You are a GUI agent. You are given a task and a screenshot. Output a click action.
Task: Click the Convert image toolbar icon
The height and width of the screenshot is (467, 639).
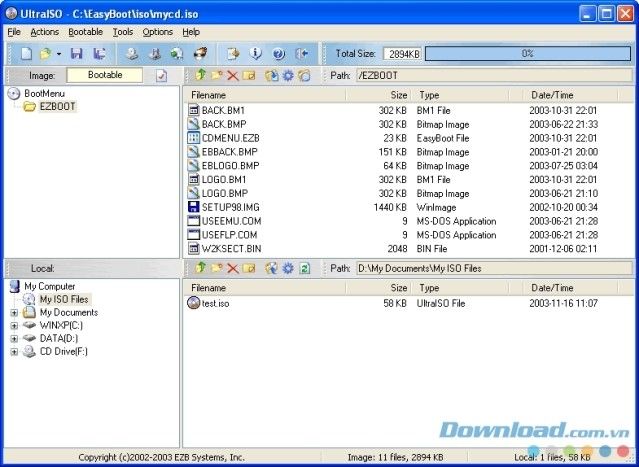coord(177,53)
